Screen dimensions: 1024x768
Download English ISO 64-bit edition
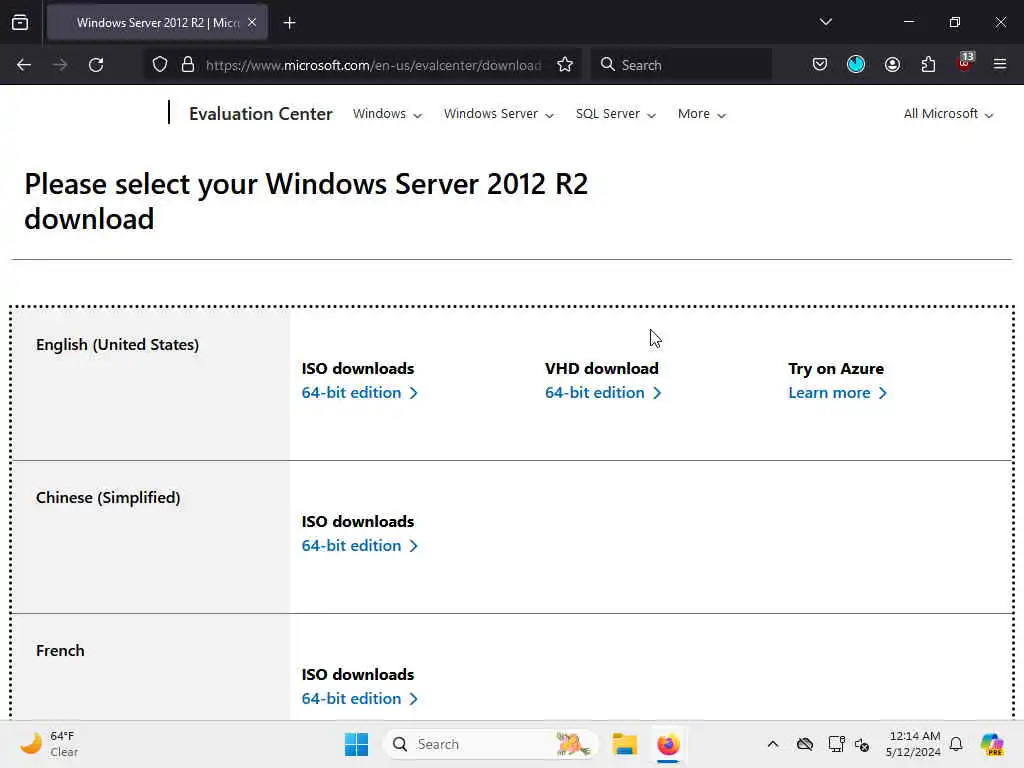point(359,392)
